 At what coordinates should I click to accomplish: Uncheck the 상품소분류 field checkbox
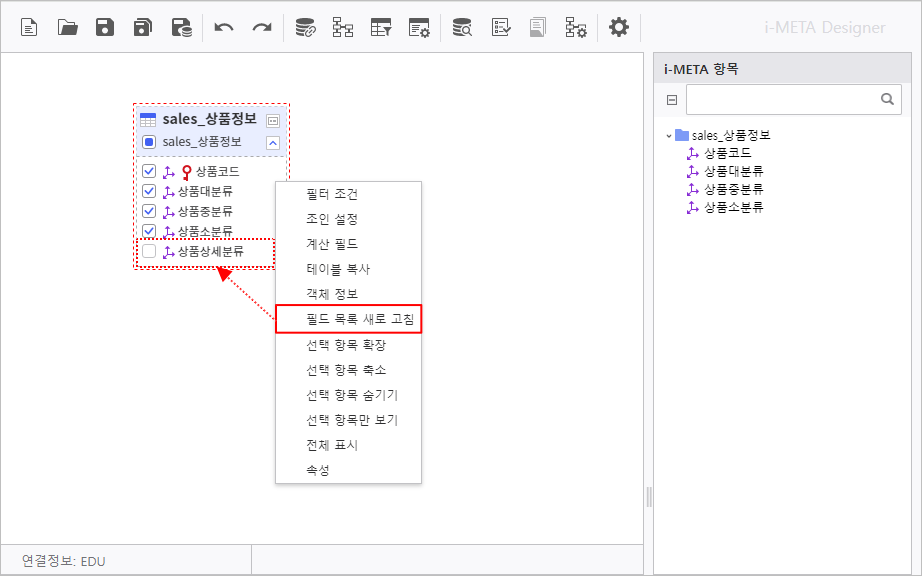click(x=149, y=230)
